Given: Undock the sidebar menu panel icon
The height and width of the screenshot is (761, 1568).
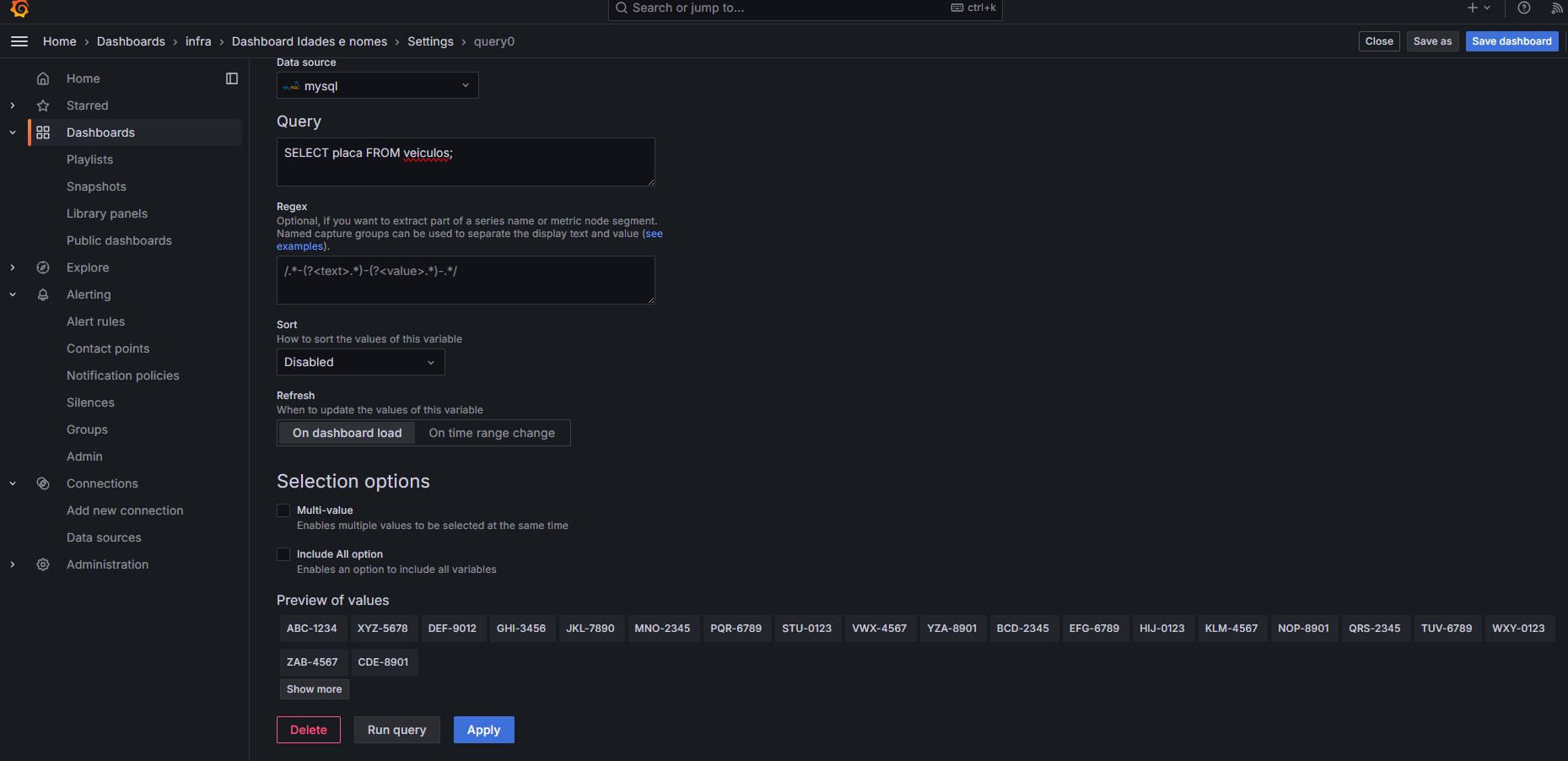Looking at the screenshot, I should 232,78.
